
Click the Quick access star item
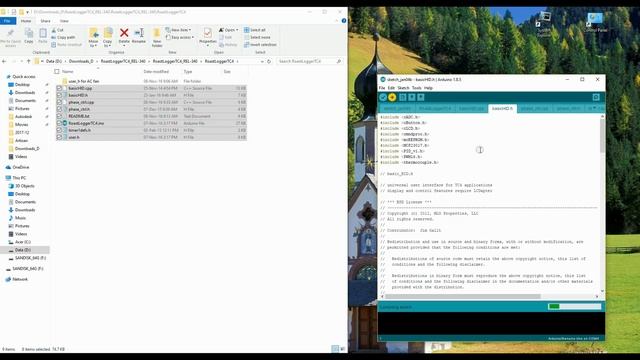[x=20, y=77]
